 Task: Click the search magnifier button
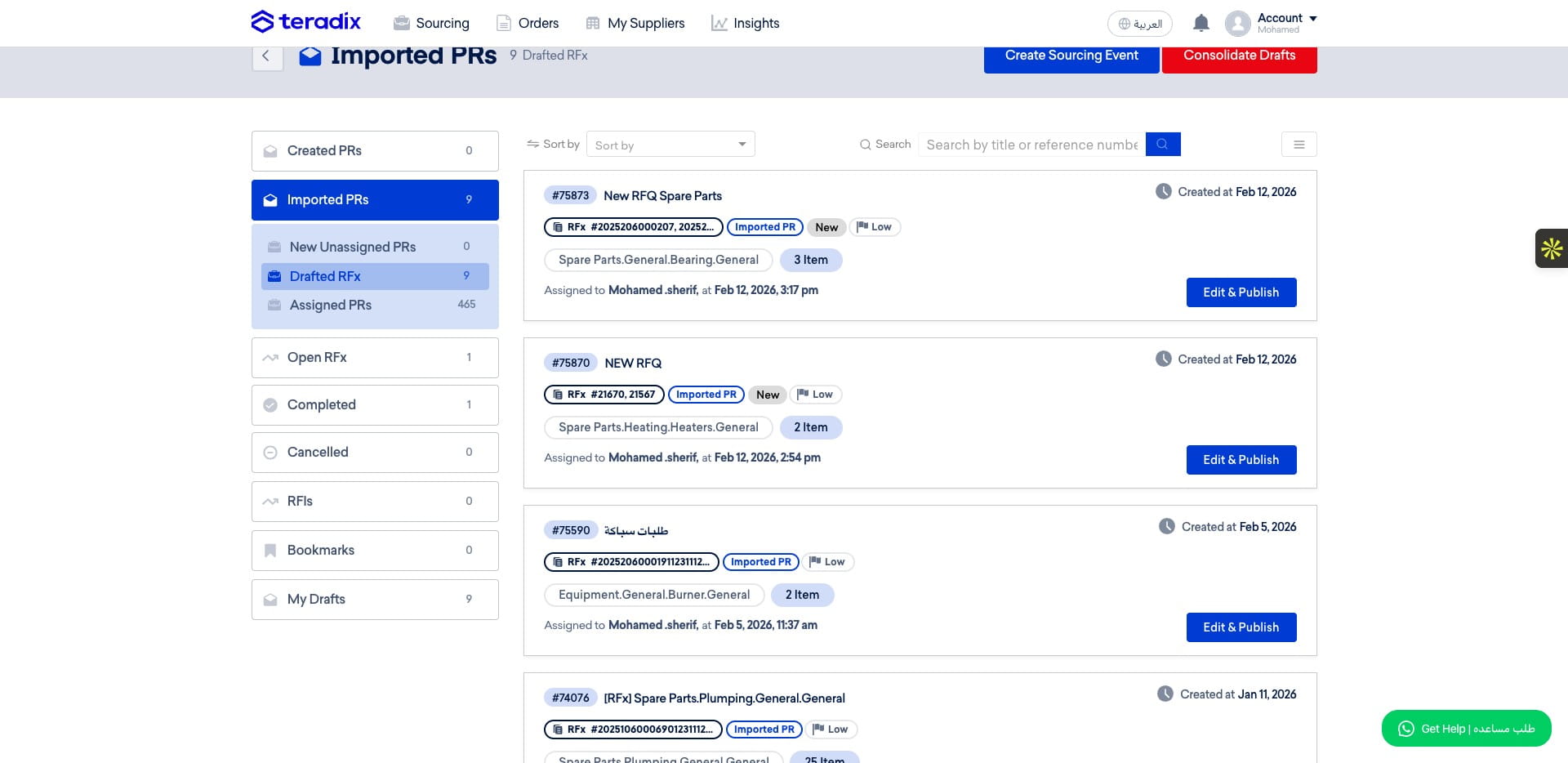(x=1163, y=145)
